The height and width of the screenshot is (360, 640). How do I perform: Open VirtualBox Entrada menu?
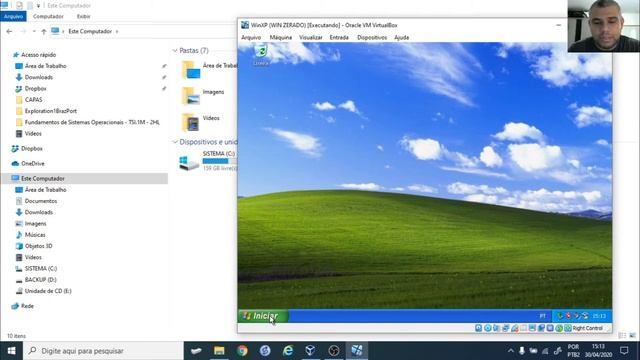pos(339,38)
